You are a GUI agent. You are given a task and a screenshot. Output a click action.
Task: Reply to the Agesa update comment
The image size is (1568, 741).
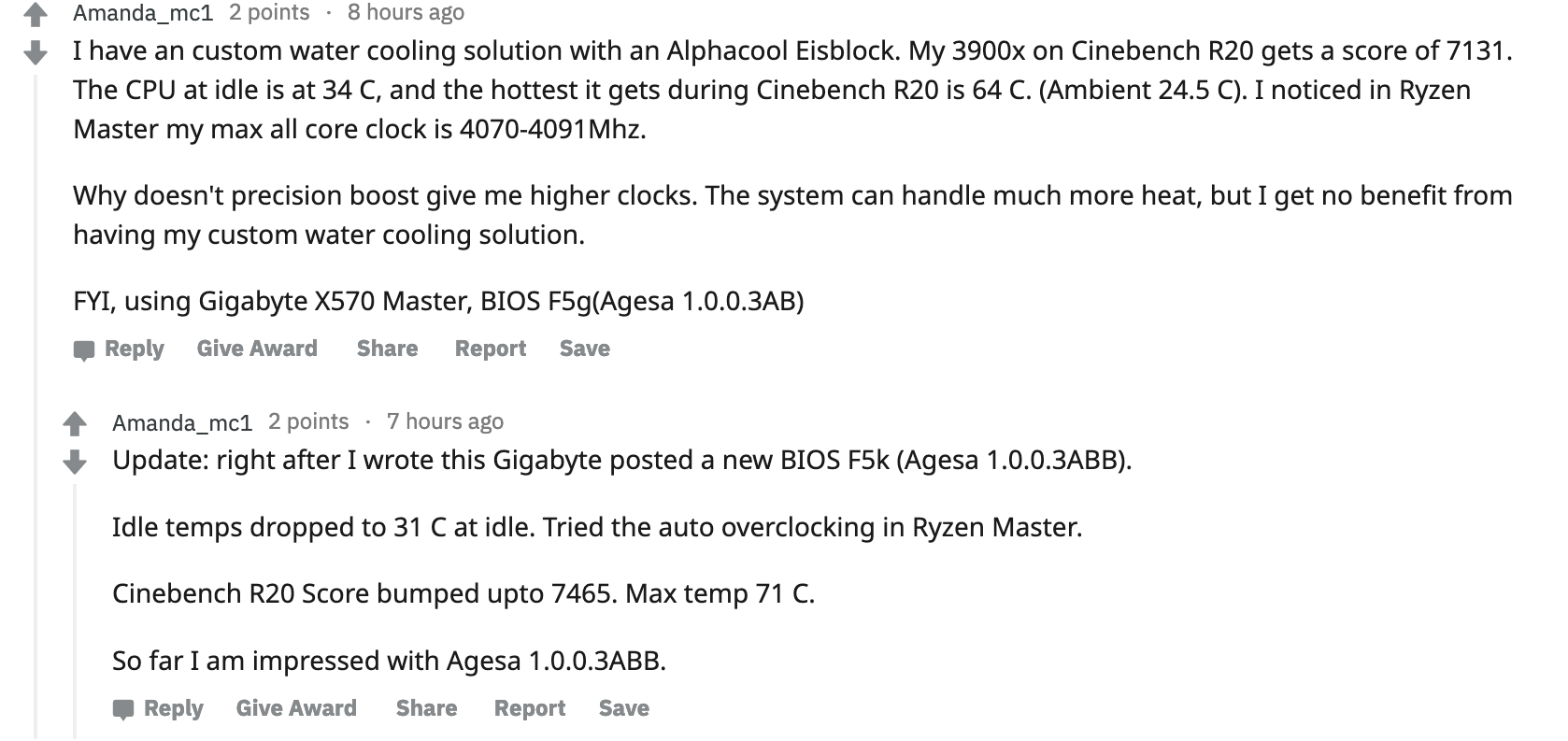[174, 709]
